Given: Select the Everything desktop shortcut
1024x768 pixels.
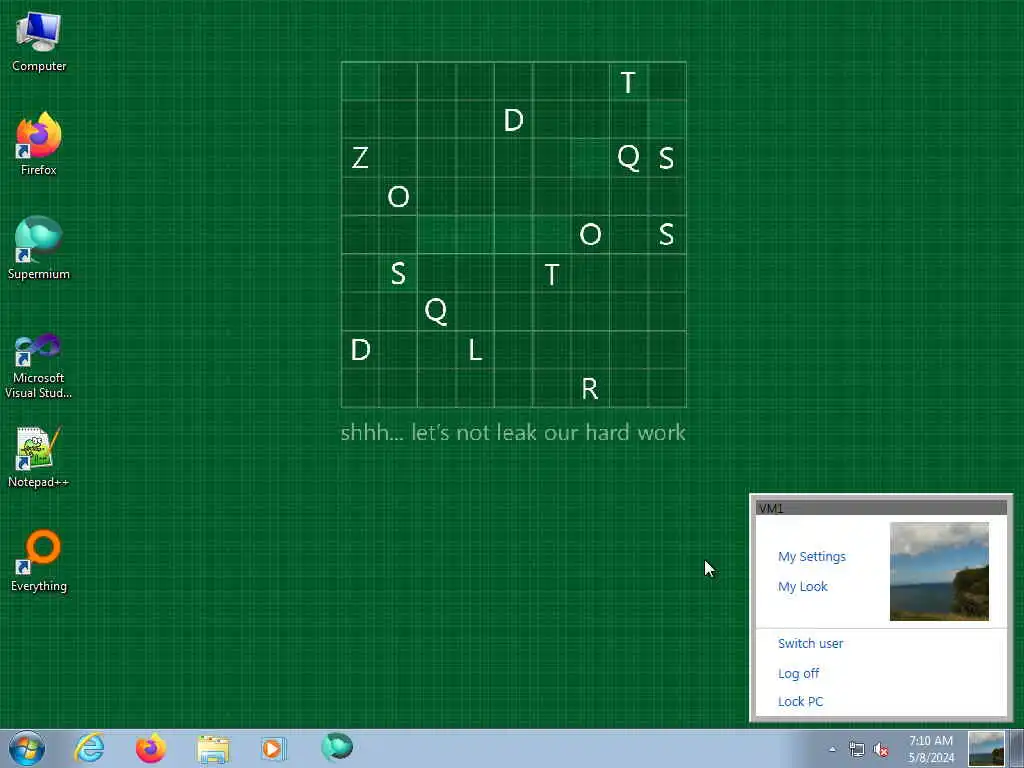Looking at the screenshot, I should [x=39, y=561].
